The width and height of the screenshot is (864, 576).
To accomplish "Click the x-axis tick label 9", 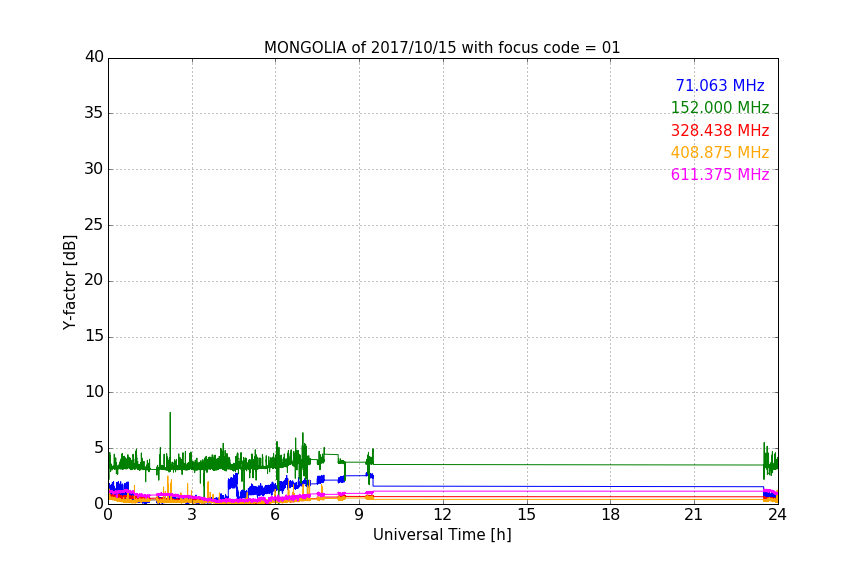I will (x=359, y=515).
